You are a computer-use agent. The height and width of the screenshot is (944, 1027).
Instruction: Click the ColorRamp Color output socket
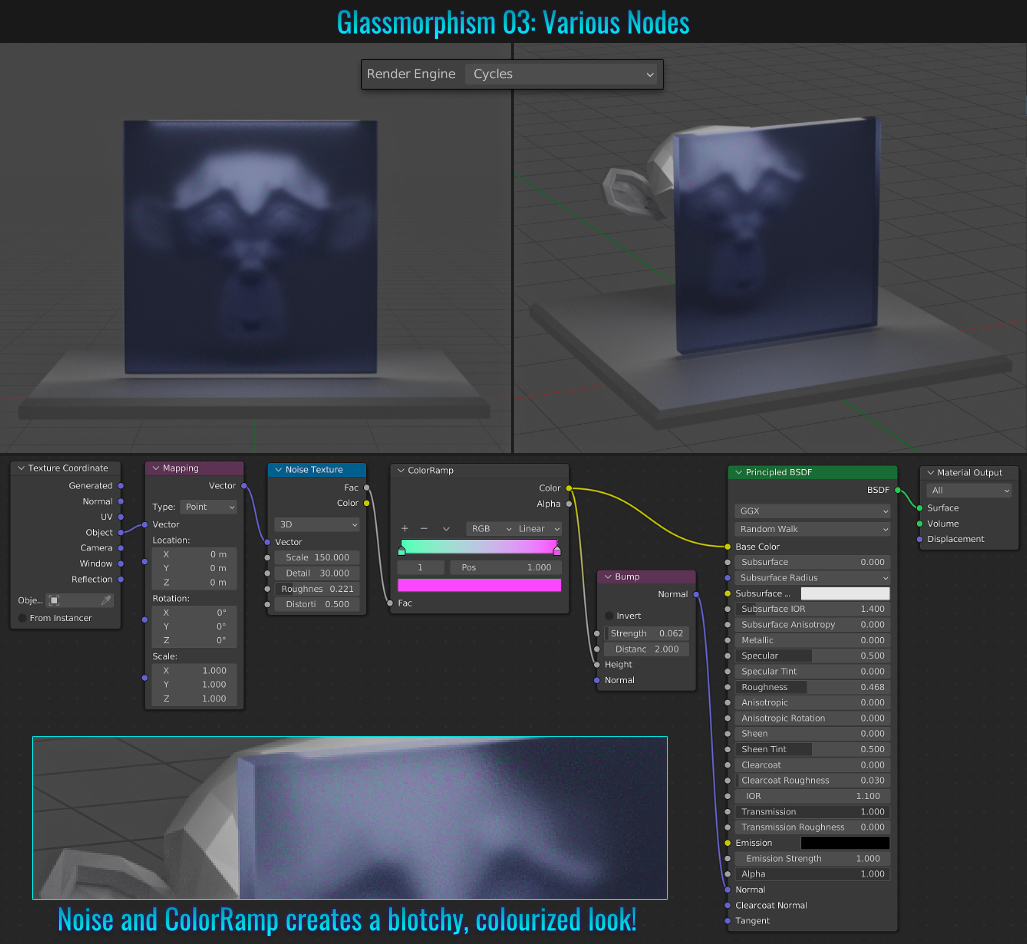tap(569, 488)
